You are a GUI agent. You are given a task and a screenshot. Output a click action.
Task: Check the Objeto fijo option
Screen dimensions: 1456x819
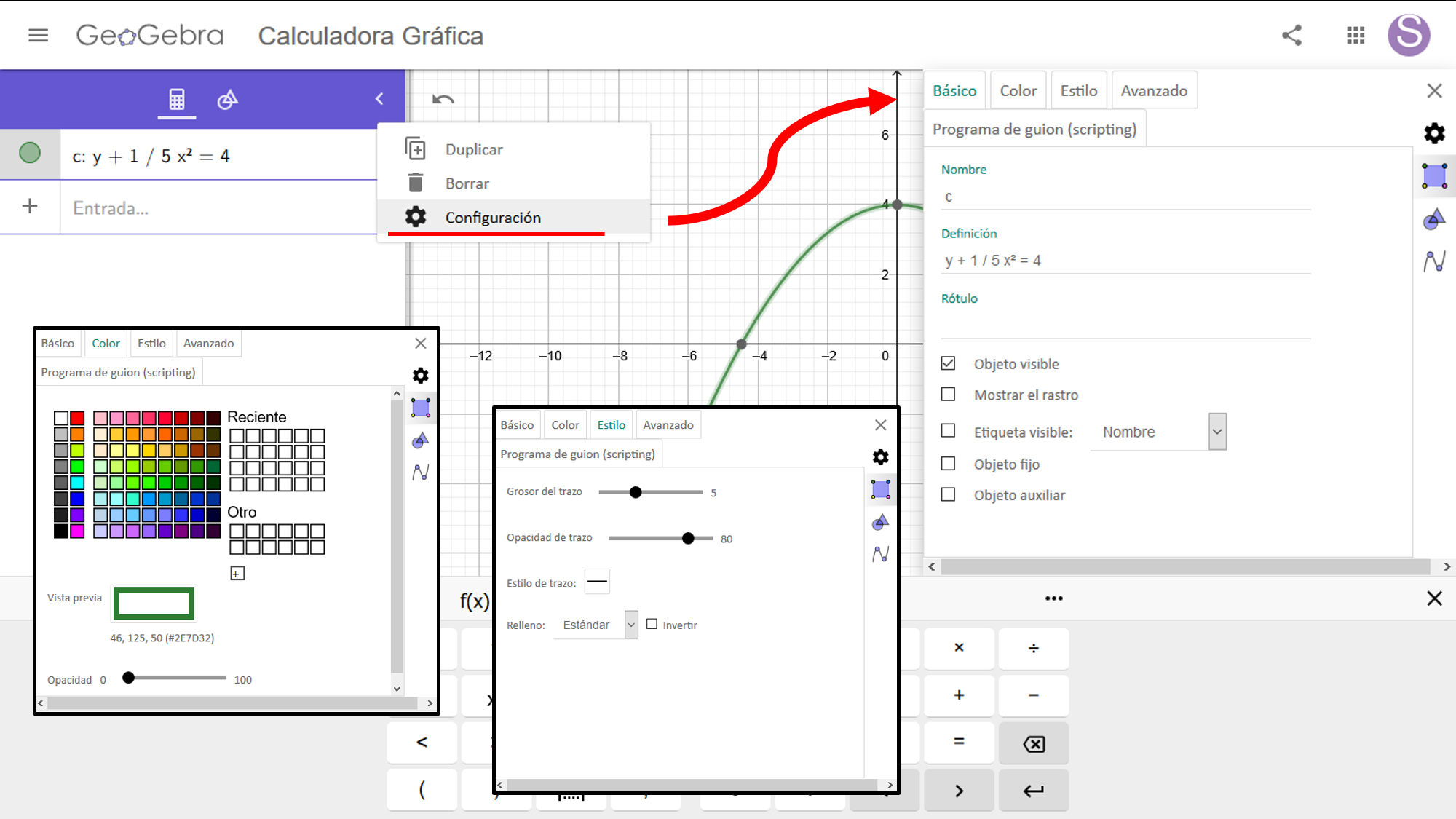(x=948, y=464)
